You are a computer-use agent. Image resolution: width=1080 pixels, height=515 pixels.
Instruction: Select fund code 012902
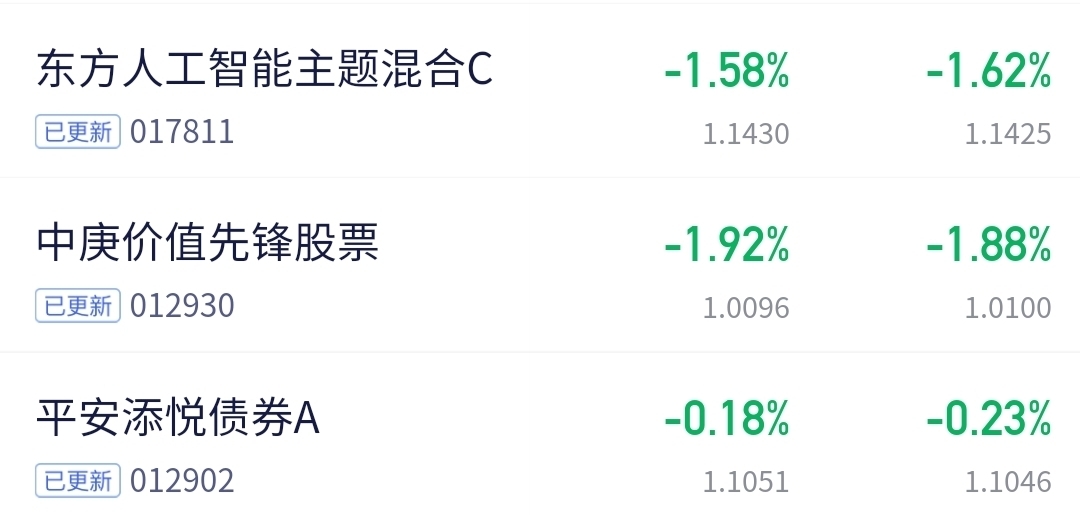pyautogui.click(x=183, y=481)
